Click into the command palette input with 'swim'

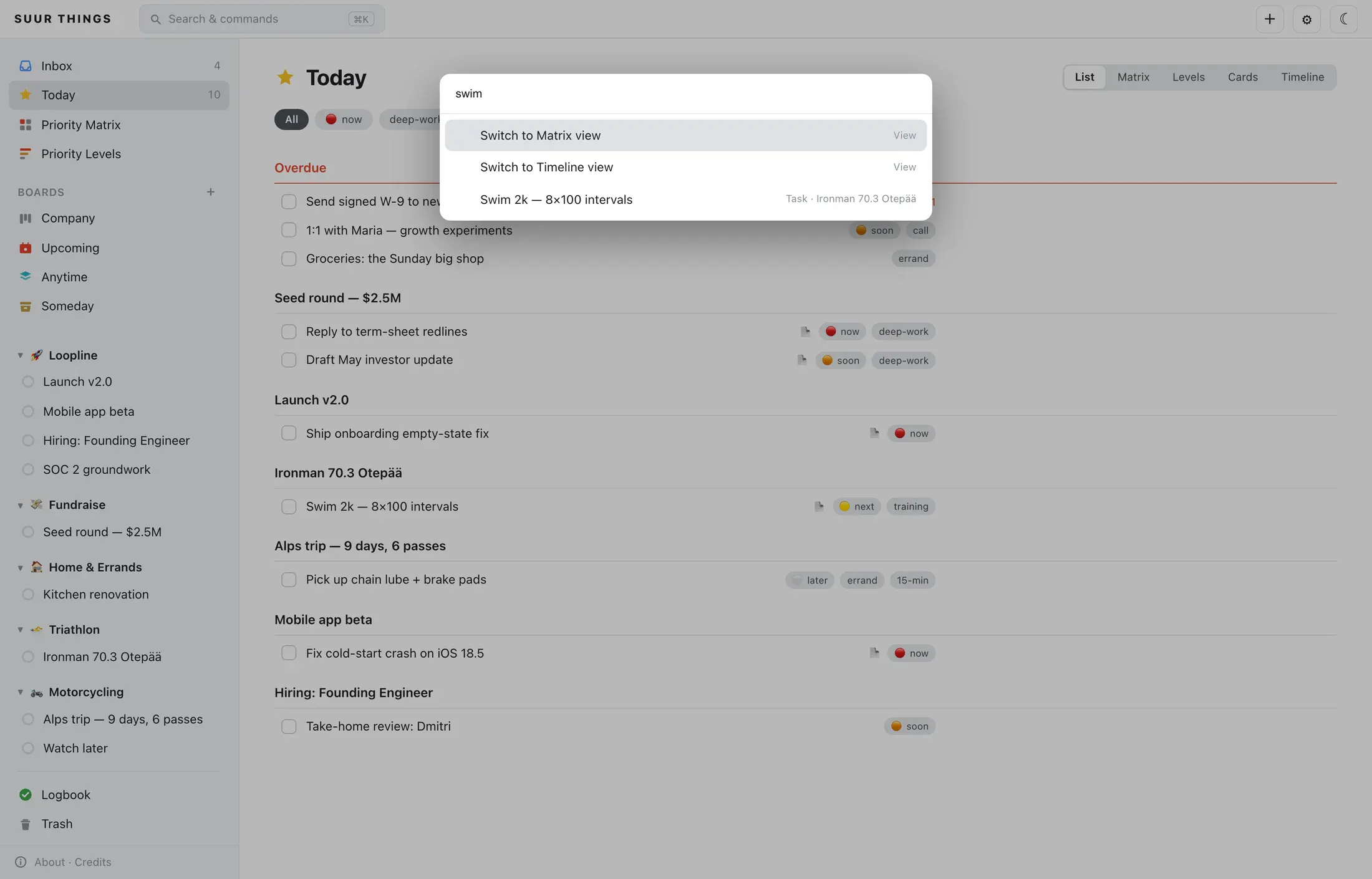[x=685, y=94]
